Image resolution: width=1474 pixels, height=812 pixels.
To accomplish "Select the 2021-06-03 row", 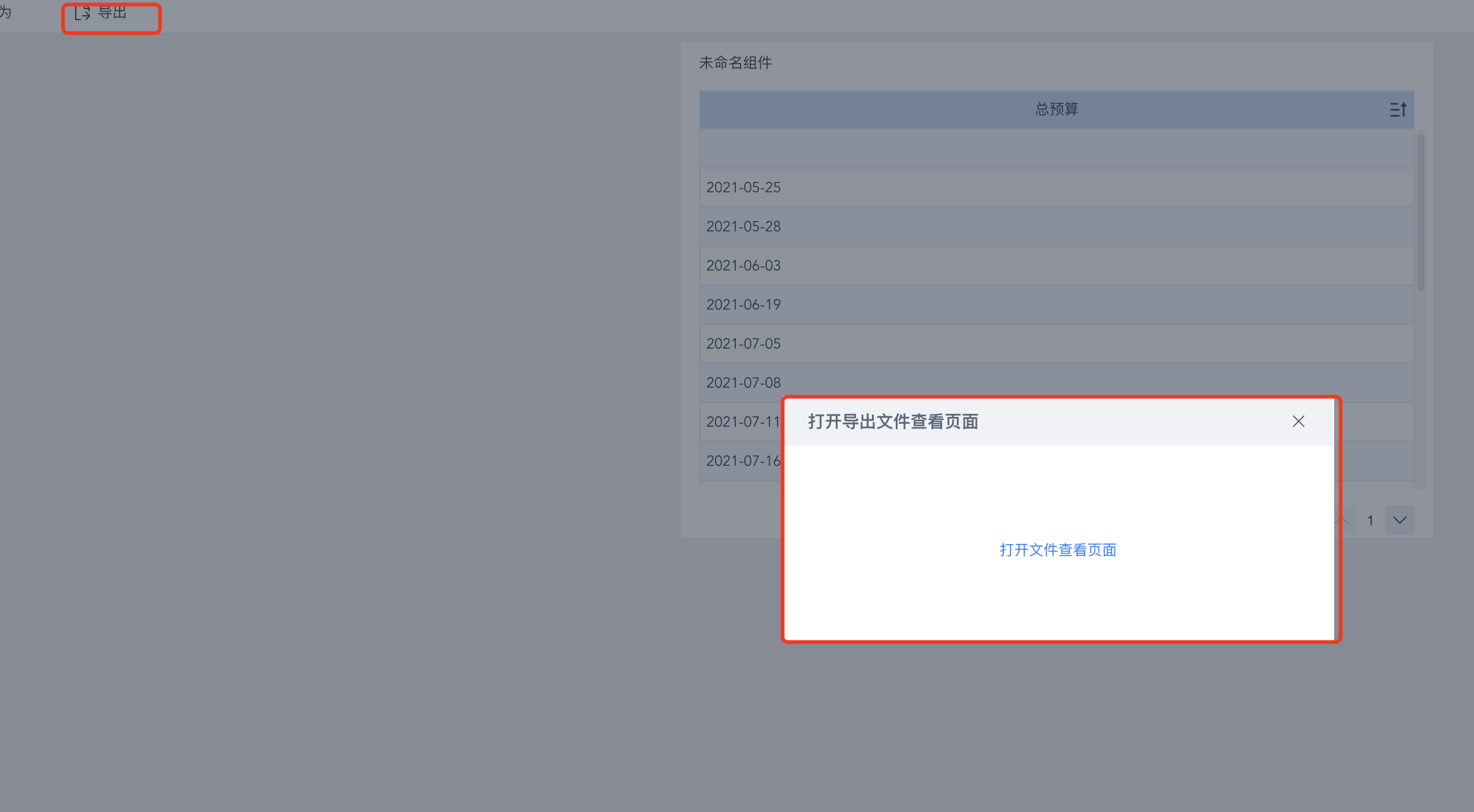I will click(x=1056, y=266).
